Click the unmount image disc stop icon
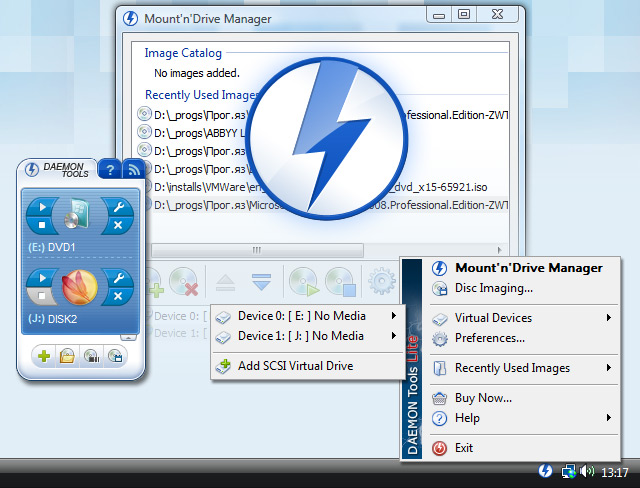Viewport: 640px width, 488px height. point(342,281)
